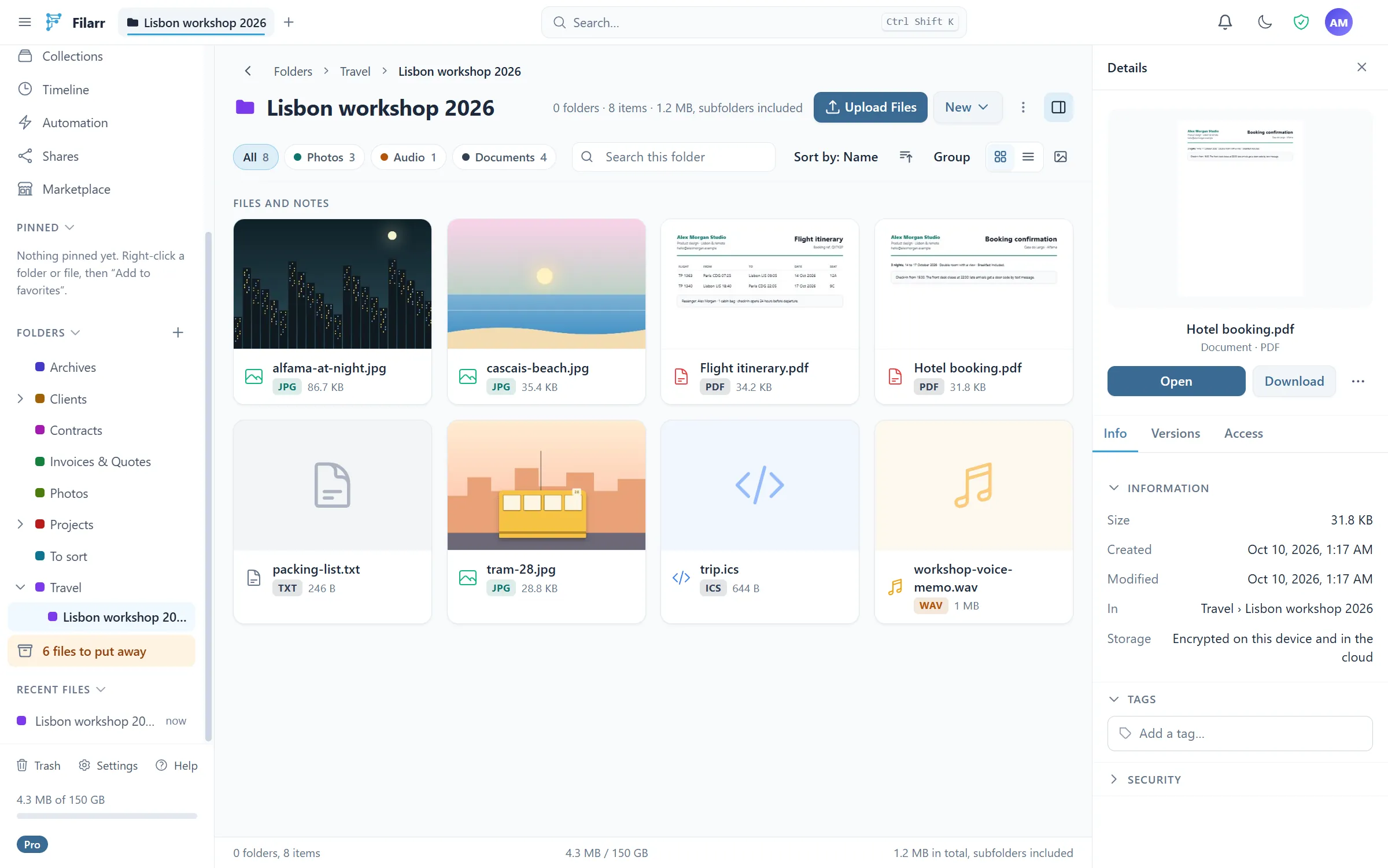Click the Travel breadcrumb link
Screen dimensions: 1388x868
(x=355, y=71)
